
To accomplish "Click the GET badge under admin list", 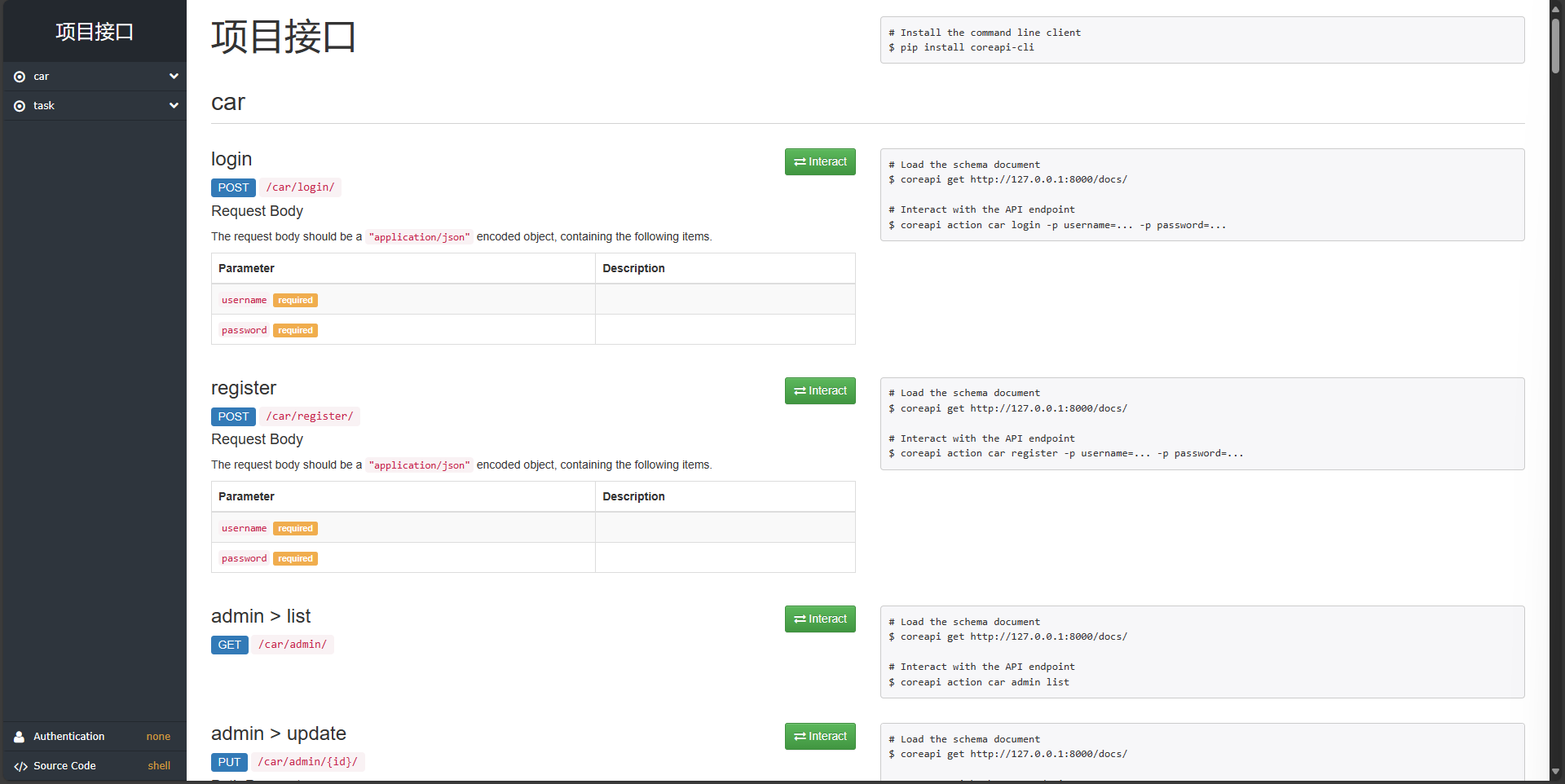I will click(x=230, y=645).
